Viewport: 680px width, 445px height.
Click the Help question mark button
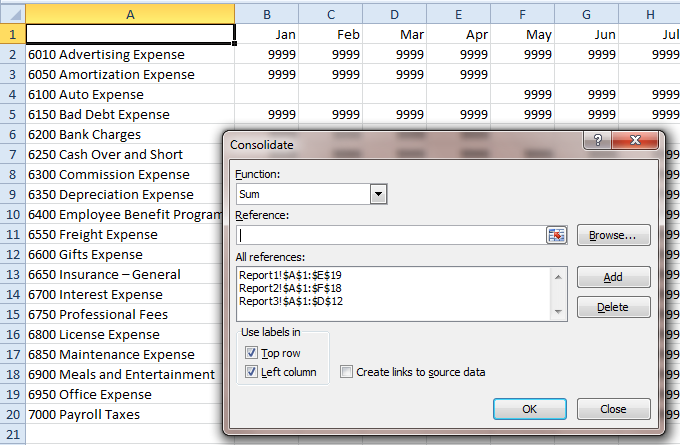(597, 143)
